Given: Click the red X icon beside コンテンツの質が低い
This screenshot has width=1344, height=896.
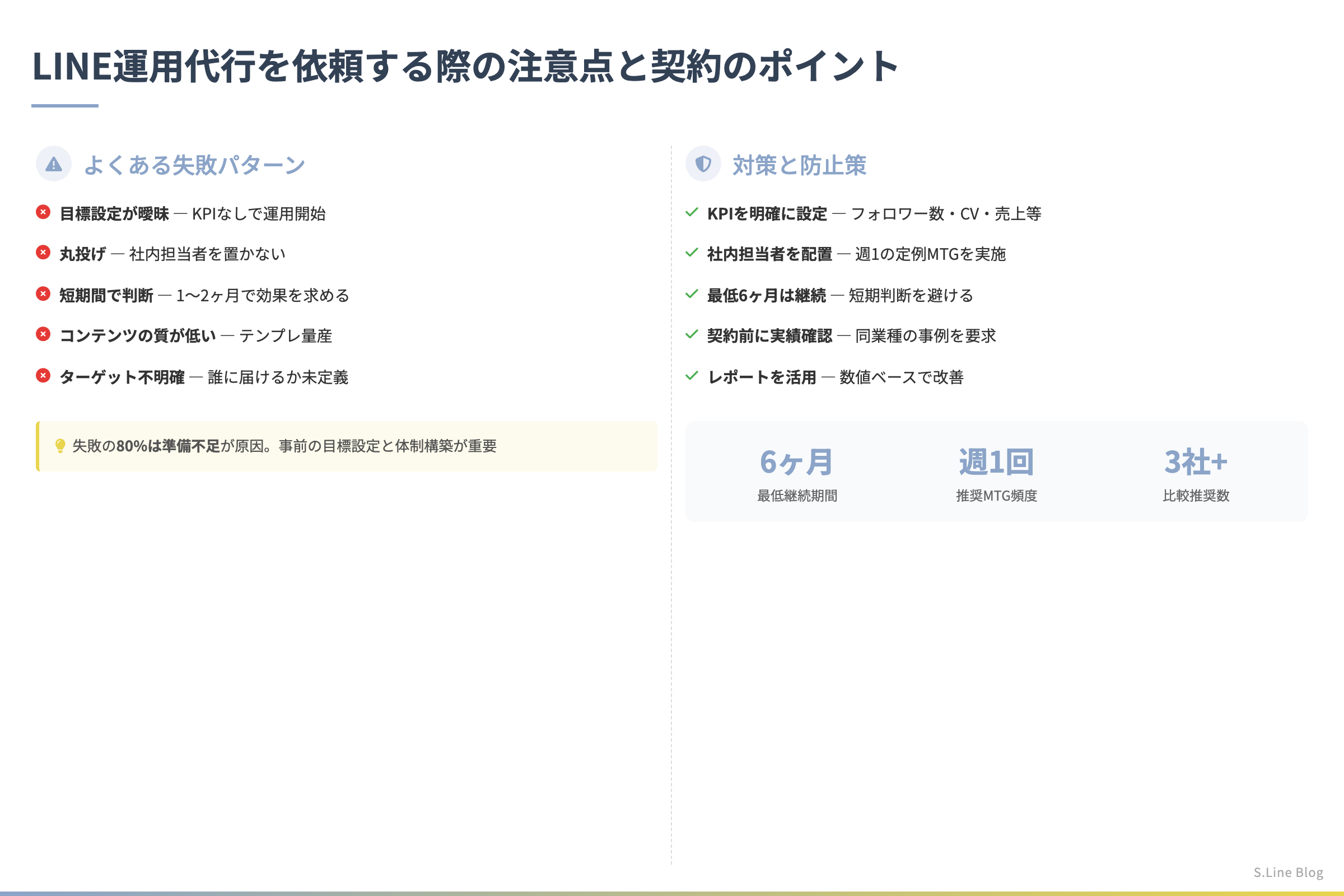Looking at the screenshot, I should 43,334.
